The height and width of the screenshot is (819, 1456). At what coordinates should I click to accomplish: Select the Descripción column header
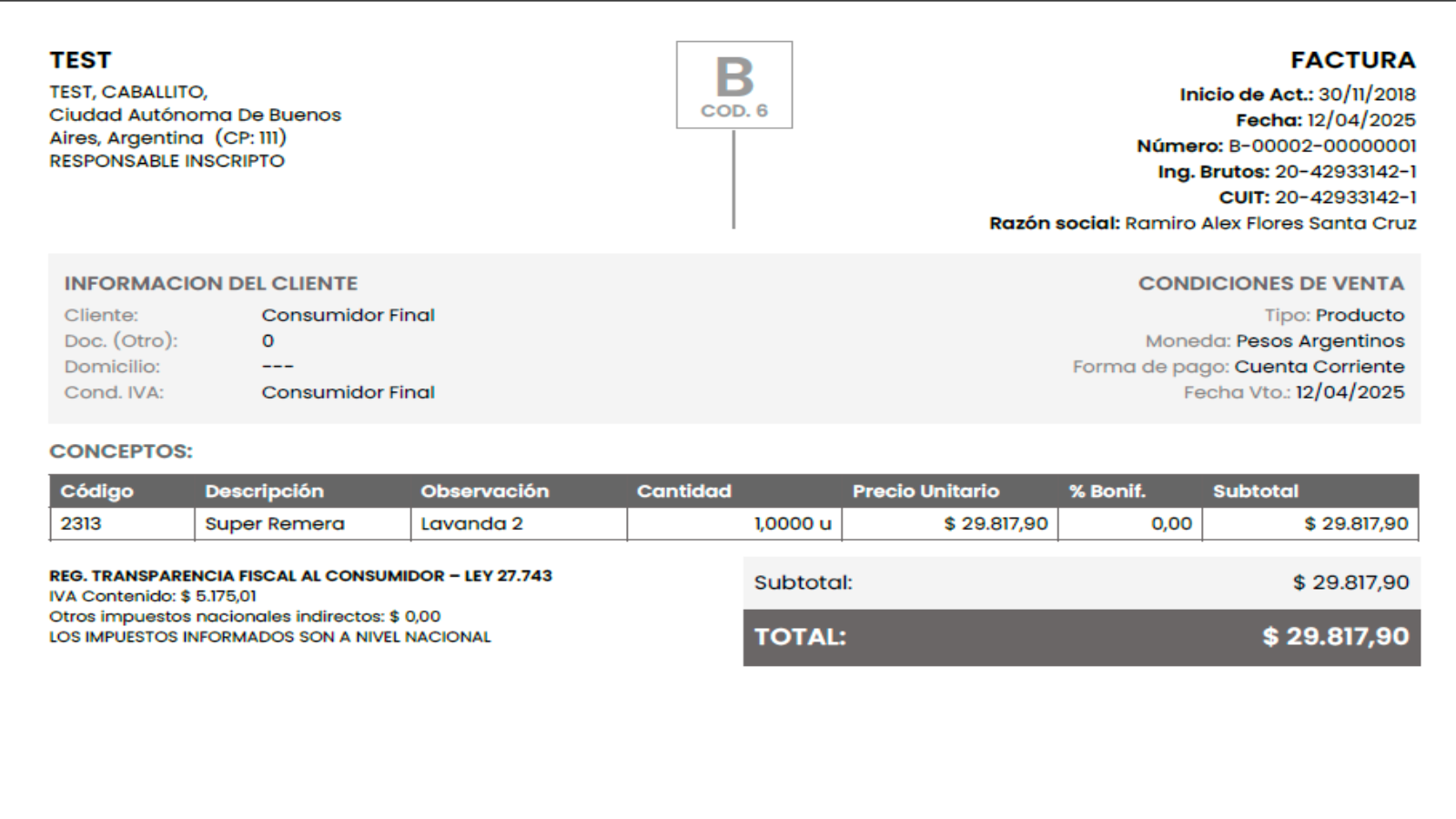tap(264, 491)
